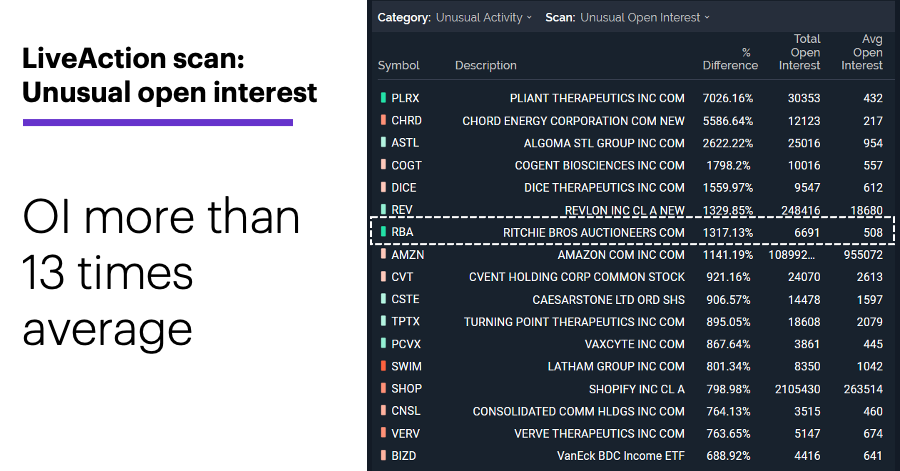Image resolution: width=900 pixels, height=471 pixels.
Task: Click the green indicator beside ASTL
Action: [383, 142]
